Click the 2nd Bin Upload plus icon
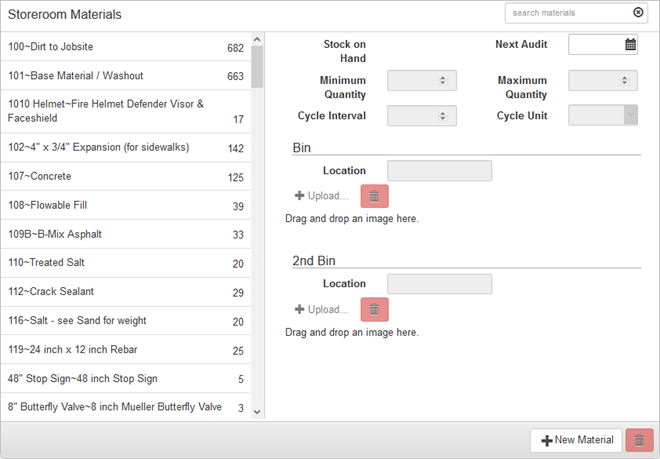 299,309
